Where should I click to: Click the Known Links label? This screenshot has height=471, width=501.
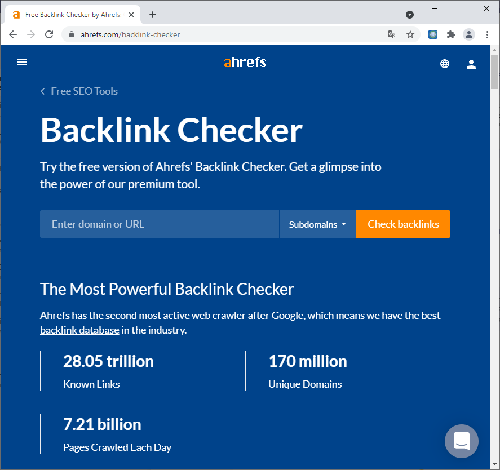click(92, 384)
